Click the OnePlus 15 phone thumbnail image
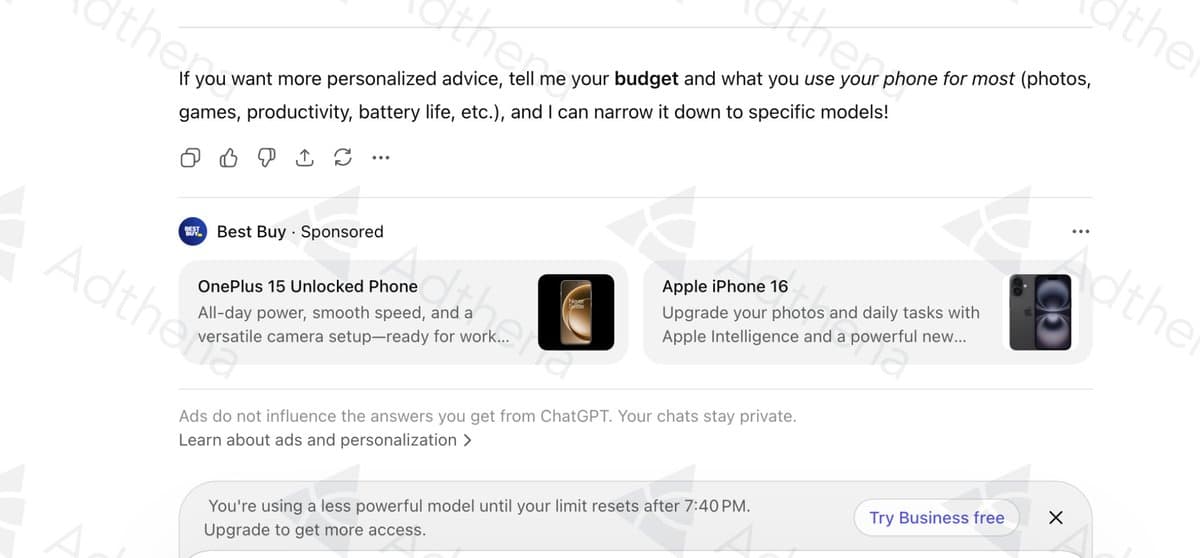Viewport: 1200px width, 558px height. coord(576,312)
